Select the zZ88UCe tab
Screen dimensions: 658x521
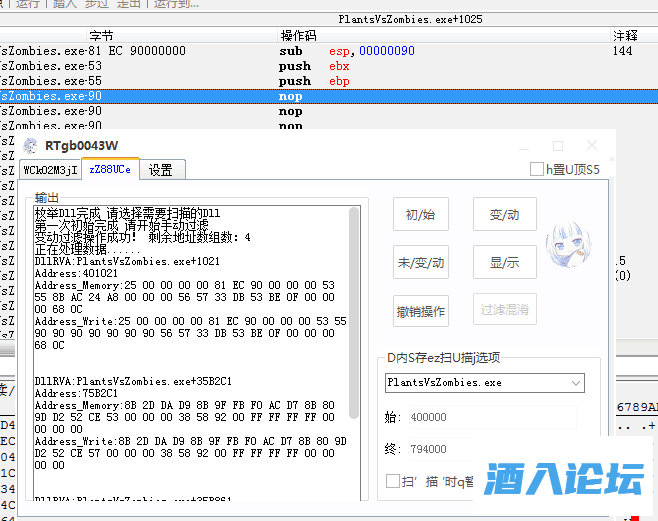point(110,169)
